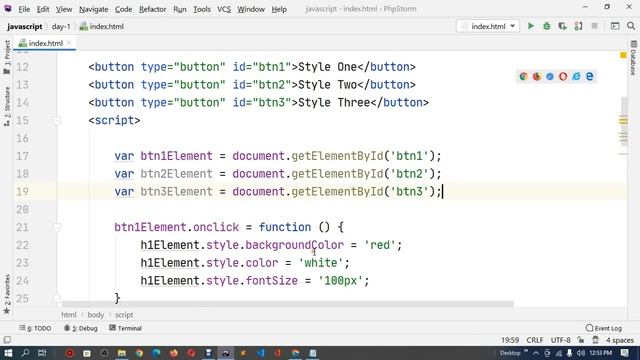Click body in the editor breadcrumb
The height and width of the screenshot is (360, 640).
pos(96,315)
